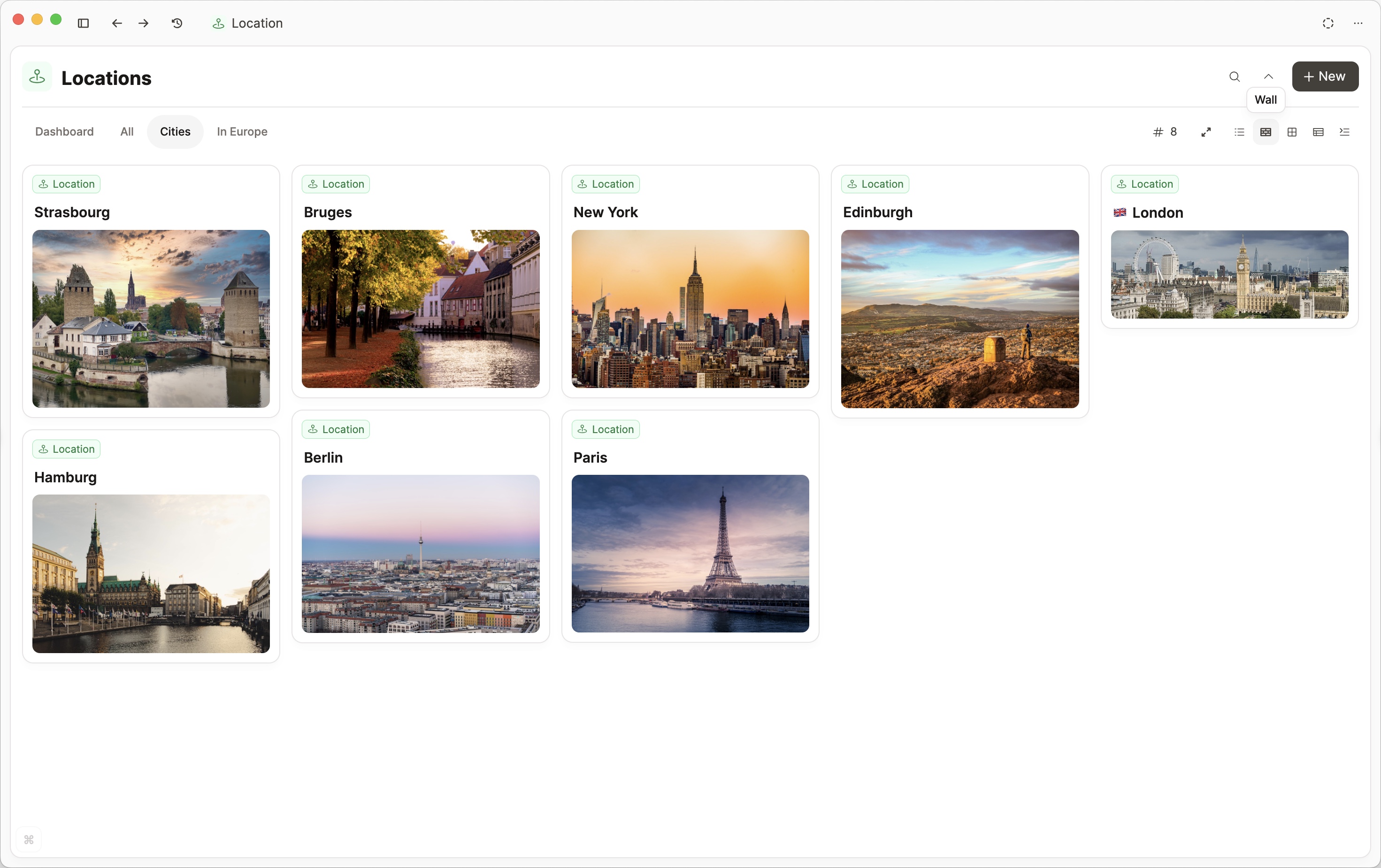Click the Location tag on Bruges card
Viewport: 1381px width, 868px height.
[336, 184]
